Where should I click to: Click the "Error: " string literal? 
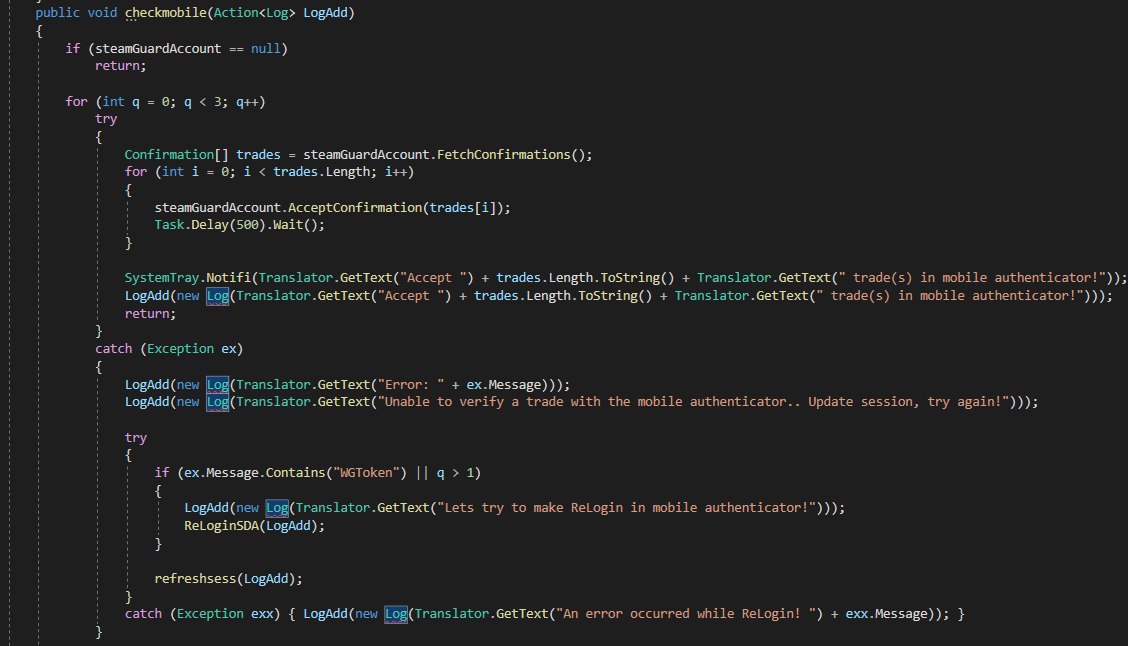(x=411, y=385)
